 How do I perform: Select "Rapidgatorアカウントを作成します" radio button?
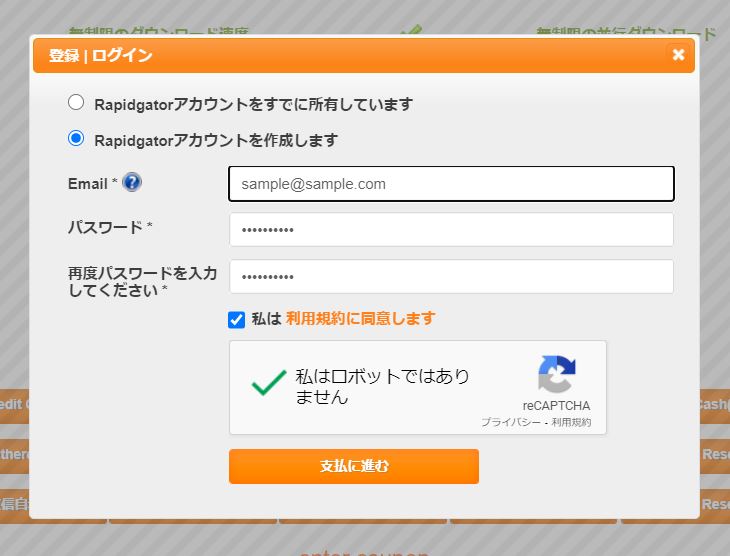point(76,139)
